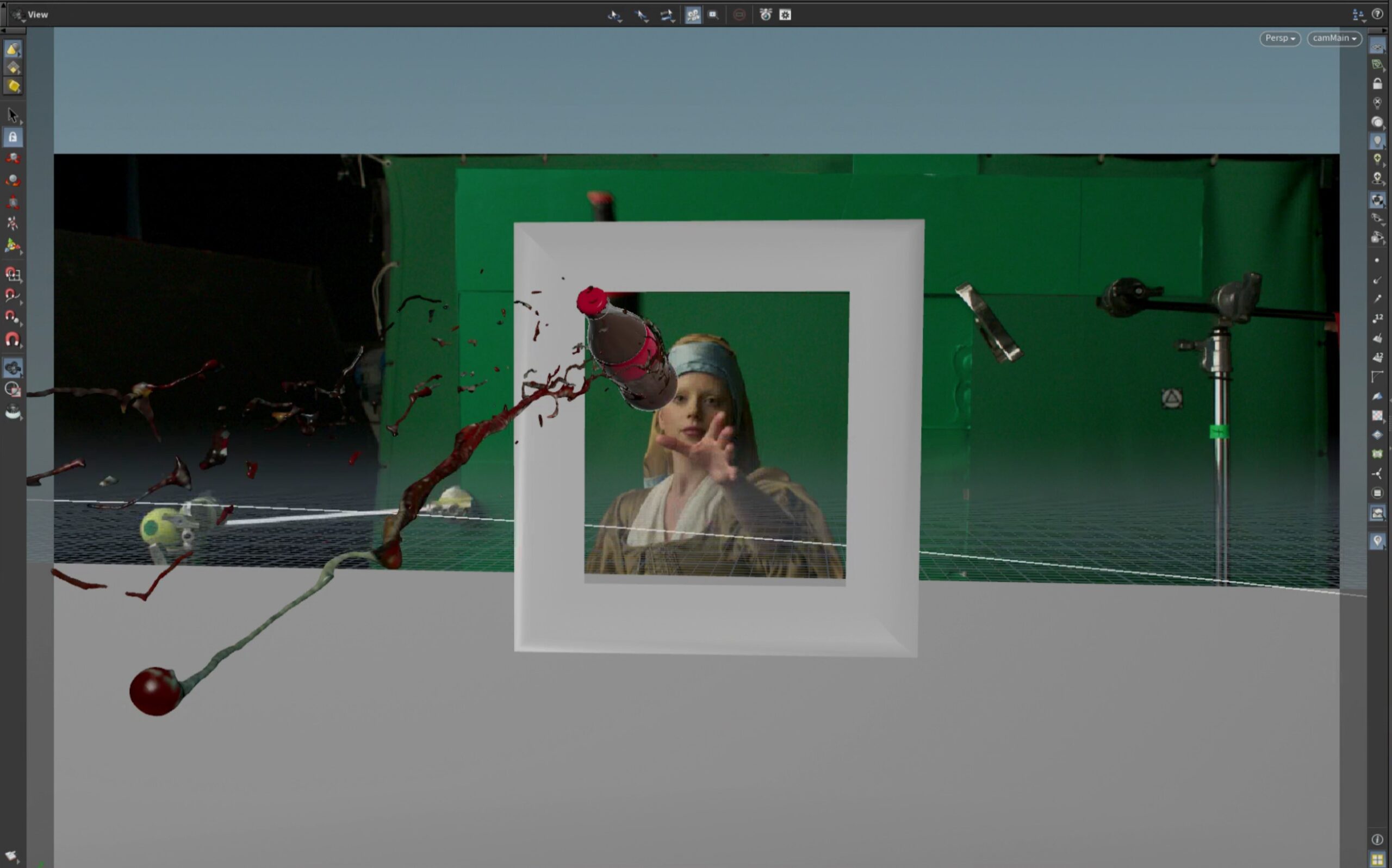1392x868 pixels.
Task: Select the Geometry selection mode icon
Action: [13, 68]
